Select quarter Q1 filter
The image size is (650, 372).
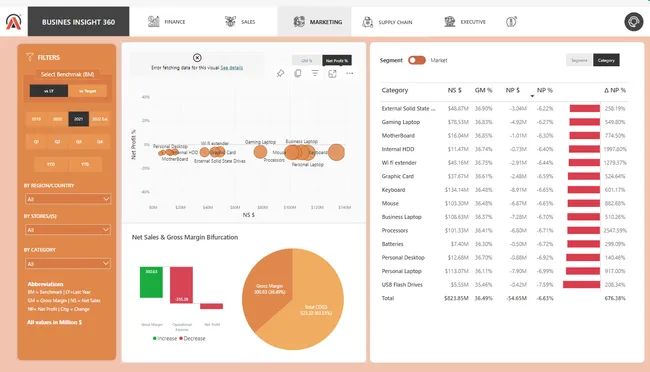(36, 142)
